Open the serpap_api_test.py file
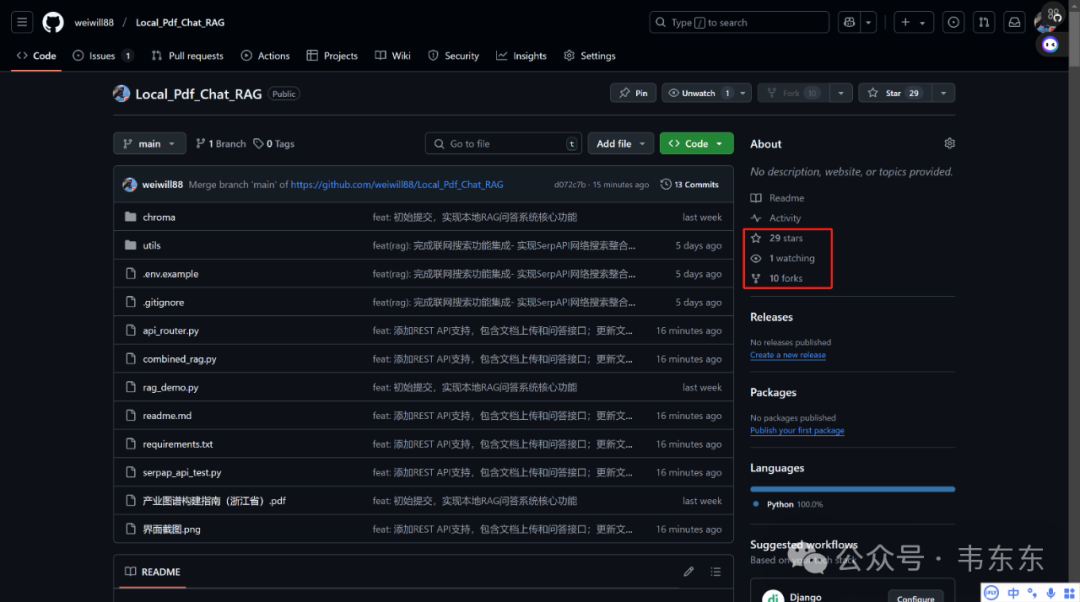Image resolution: width=1080 pixels, height=602 pixels. (182, 473)
